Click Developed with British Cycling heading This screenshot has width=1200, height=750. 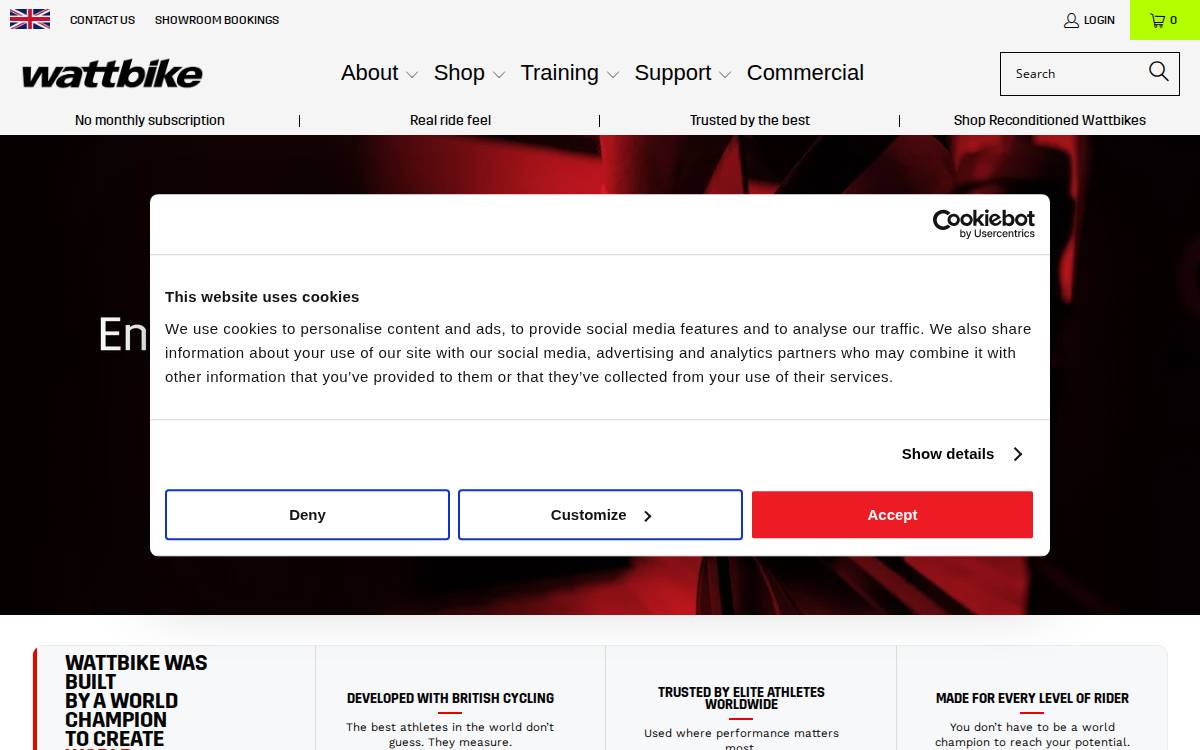450,698
